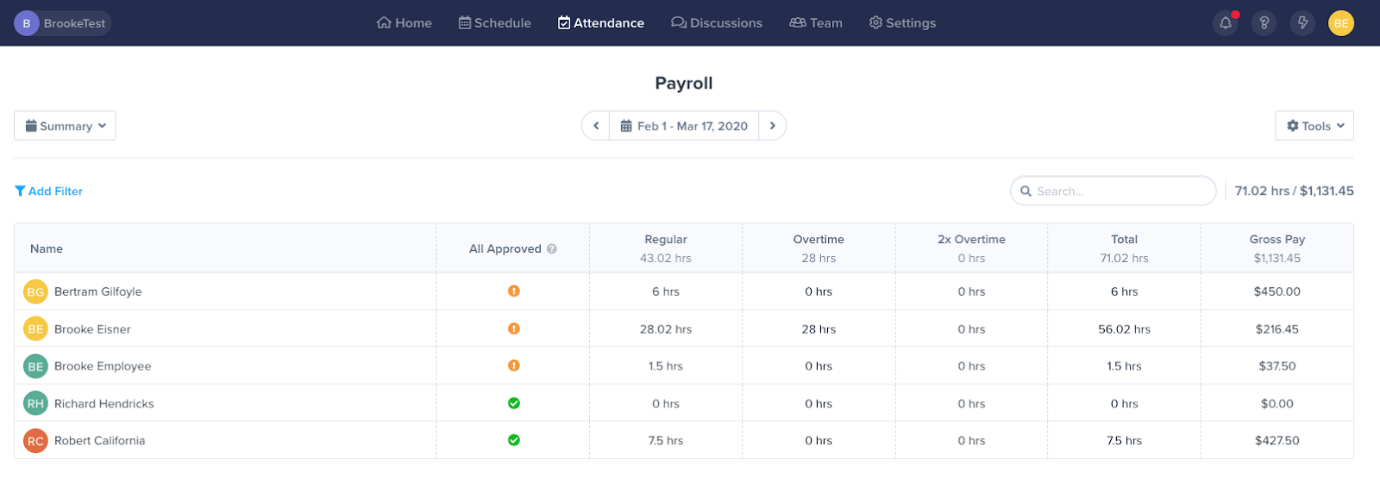Viewport: 1380px width, 502px height.
Task: Open the help question mark icon
Action: (x=1264, y=23)
